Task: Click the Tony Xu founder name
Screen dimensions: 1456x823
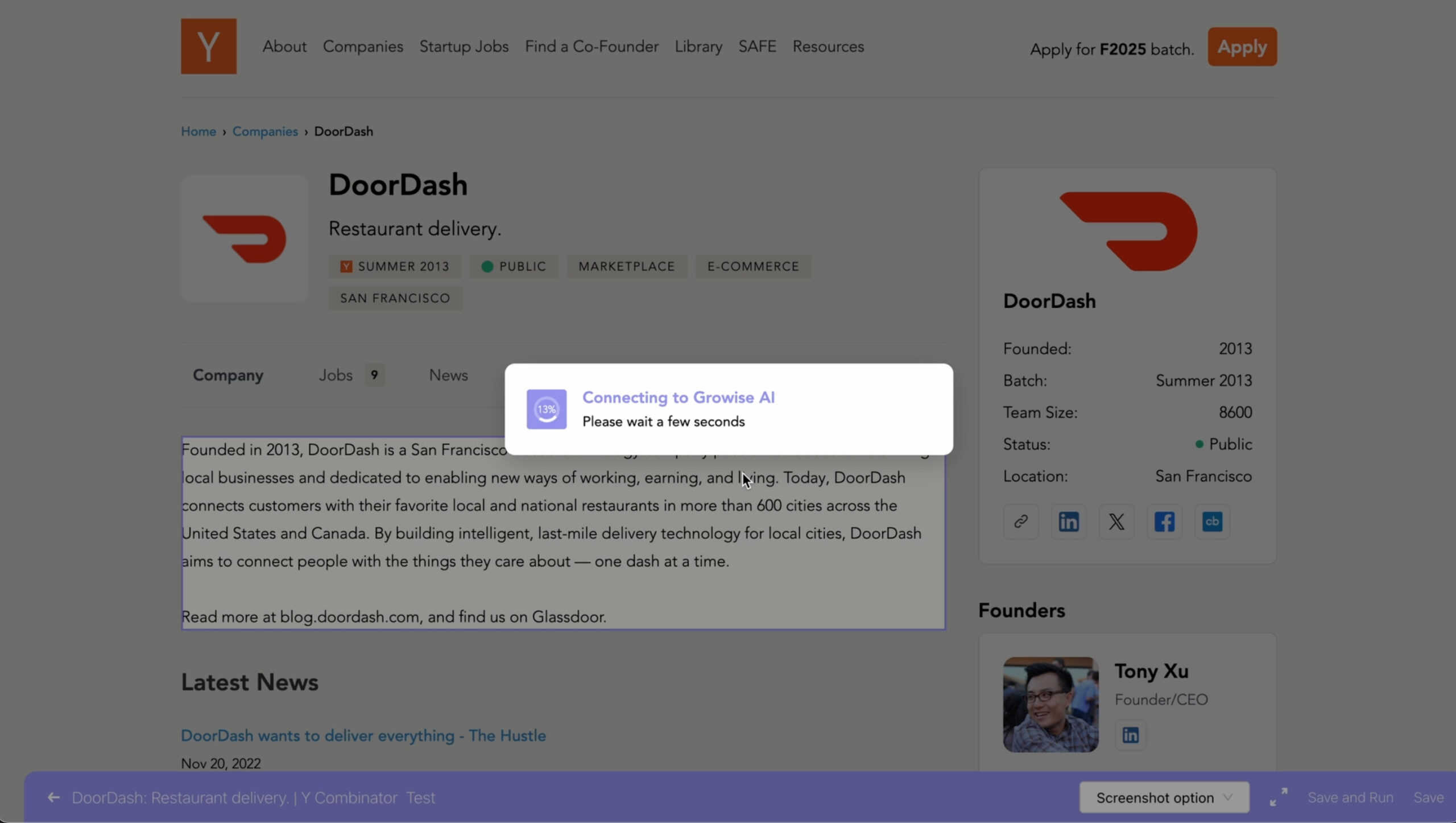Action: point(1151,671)
